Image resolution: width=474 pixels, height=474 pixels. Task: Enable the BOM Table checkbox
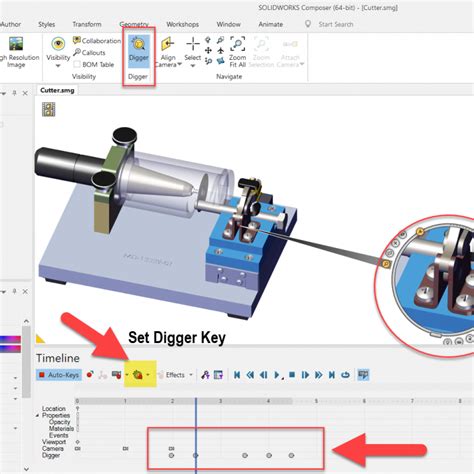coord(77,64)
